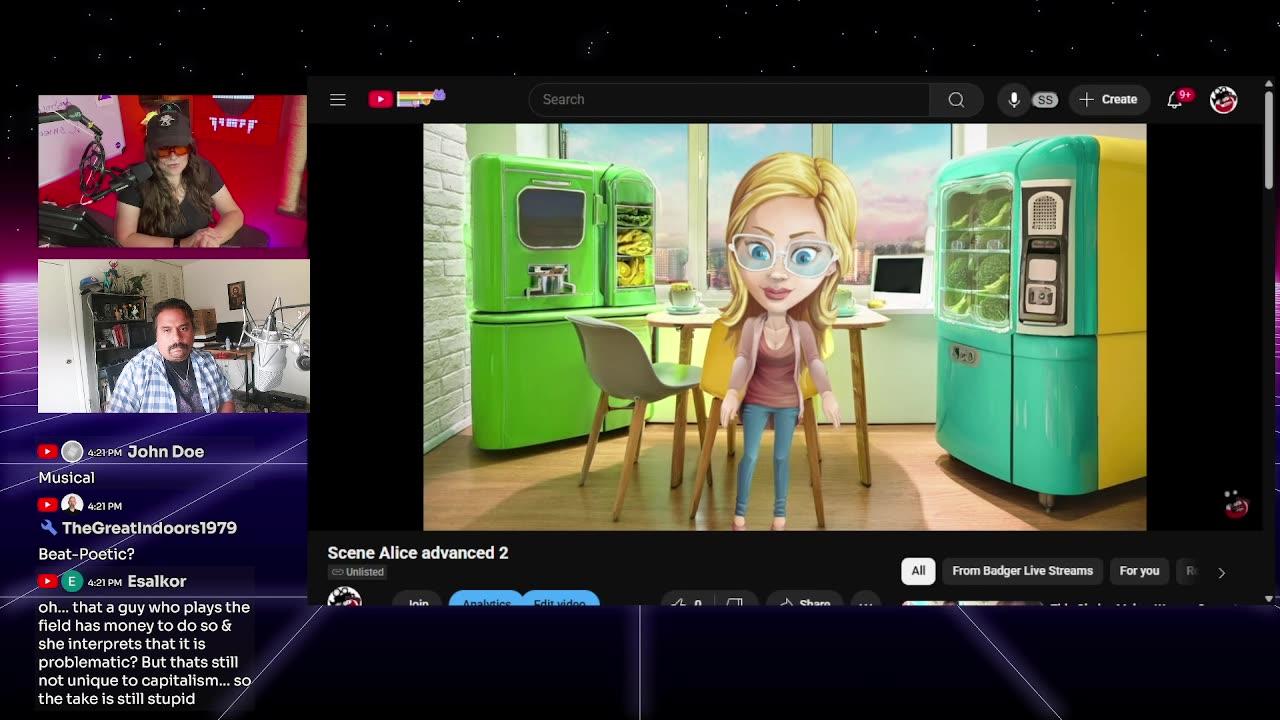This screenshot has width=1280, height=720.
Task: Click the SS badge next to the microphone
Action: 1045,100
